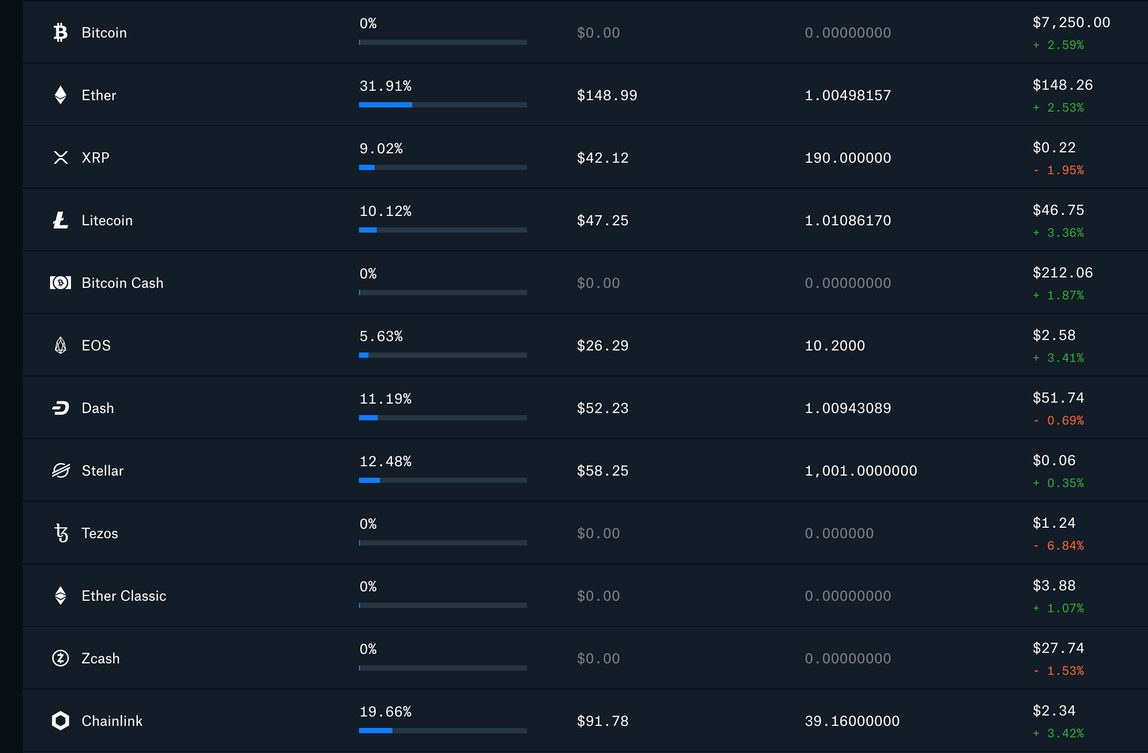This screenshot has width=1148, height=753.
Task: Open the Bitcoin asset name
Action: click(x=104, y=32)
